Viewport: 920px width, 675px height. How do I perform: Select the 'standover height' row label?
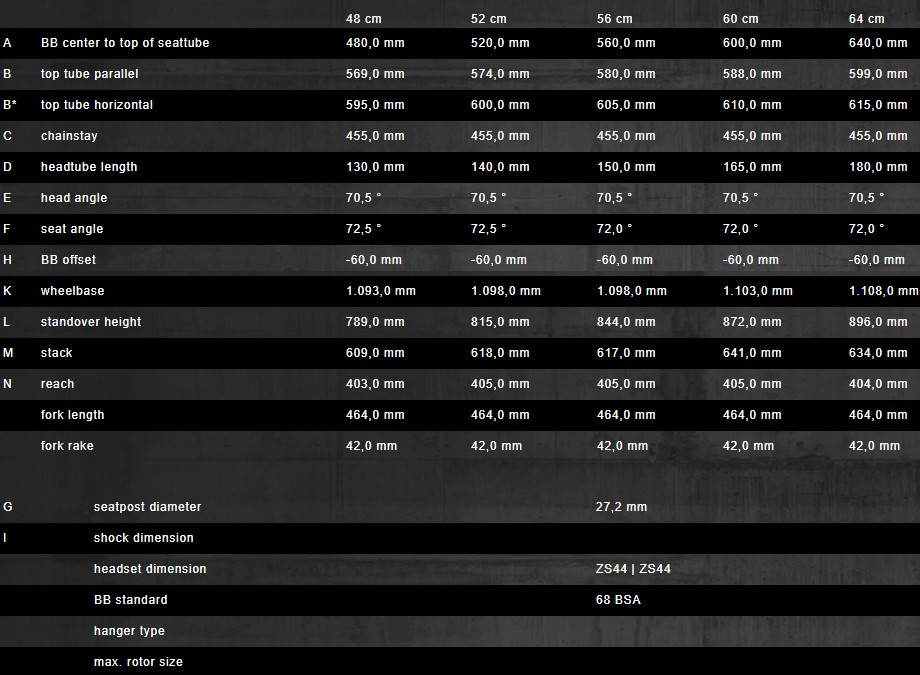91,322
